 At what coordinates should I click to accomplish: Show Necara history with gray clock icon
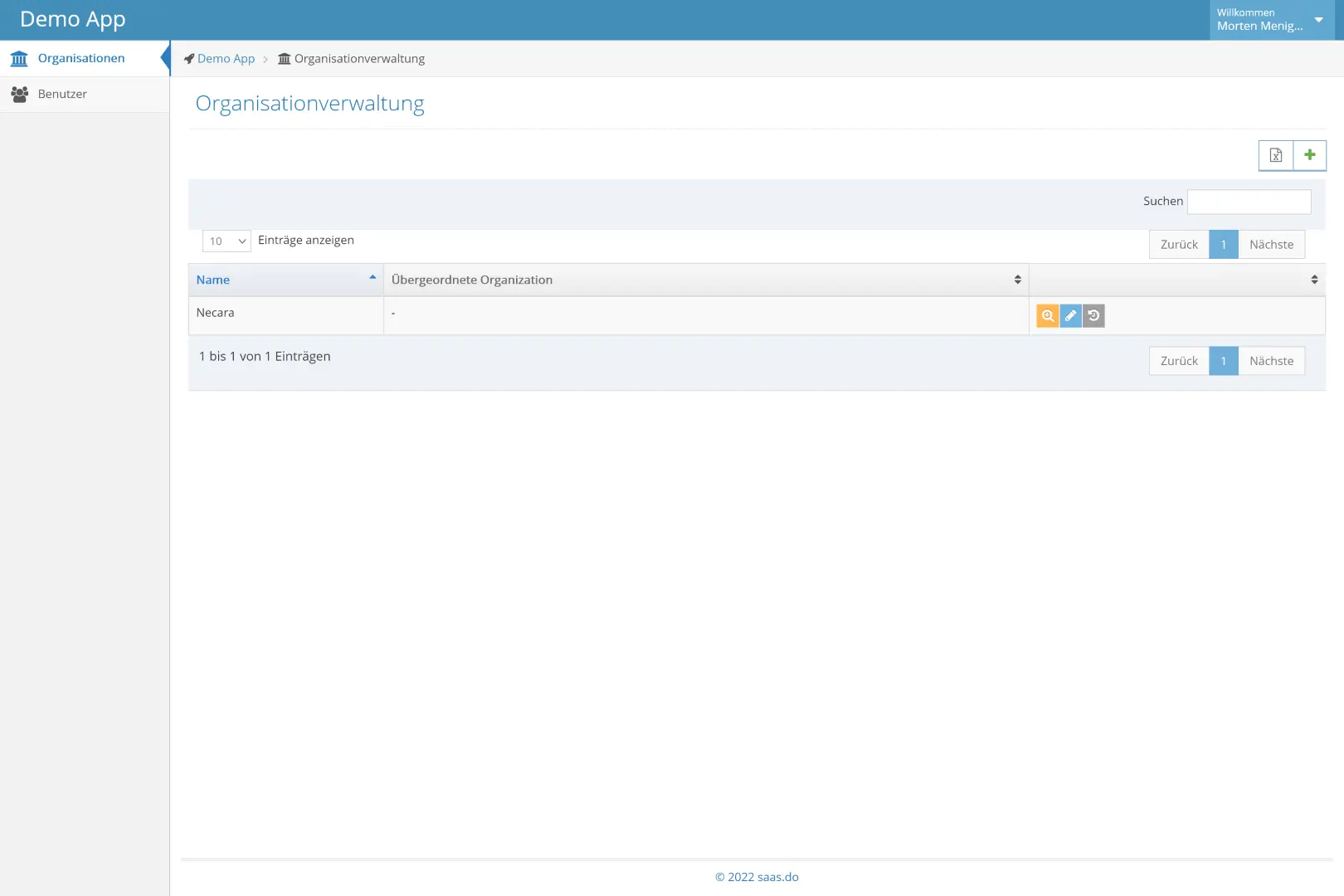[x=1093, y=316]
